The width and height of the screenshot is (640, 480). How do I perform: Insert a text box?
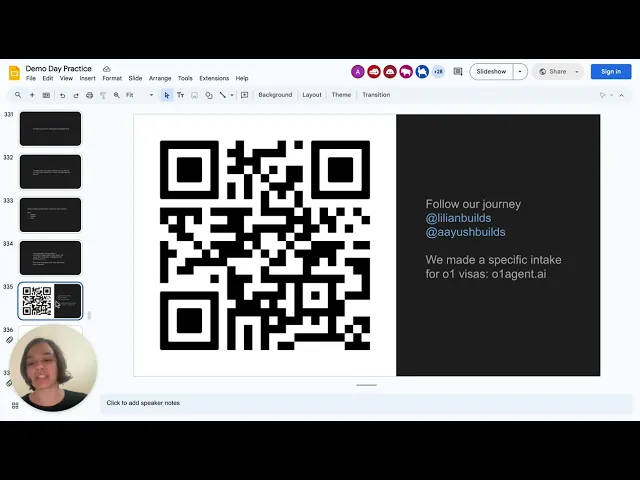[x=180, y=95]
